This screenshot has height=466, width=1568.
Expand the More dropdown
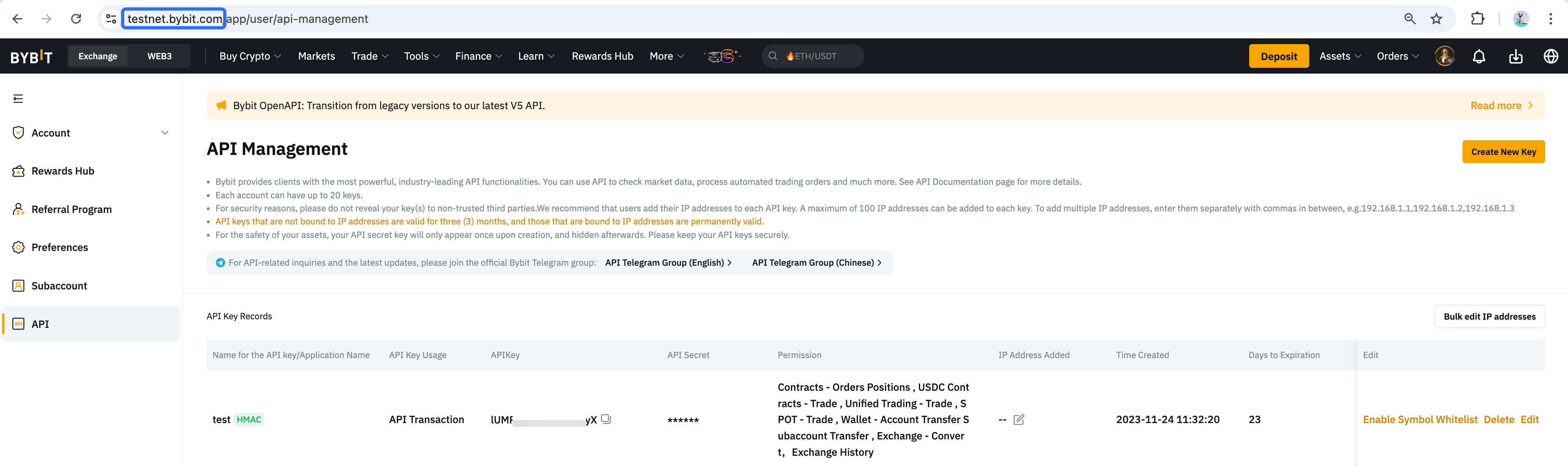coord(667,56)
